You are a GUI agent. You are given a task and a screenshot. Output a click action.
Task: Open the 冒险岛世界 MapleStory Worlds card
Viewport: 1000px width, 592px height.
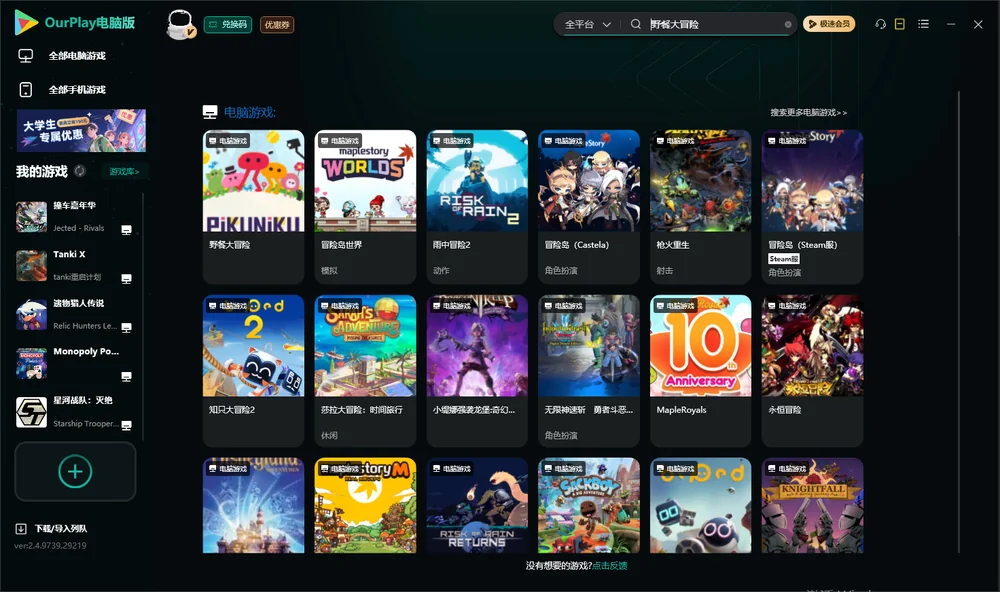click(x=365, y=207)
